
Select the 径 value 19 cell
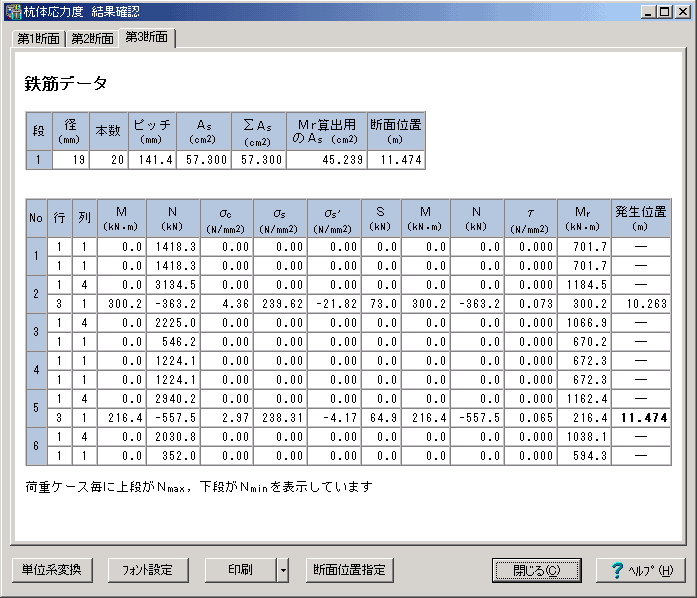pyautogui.click(x=69, y=160)
